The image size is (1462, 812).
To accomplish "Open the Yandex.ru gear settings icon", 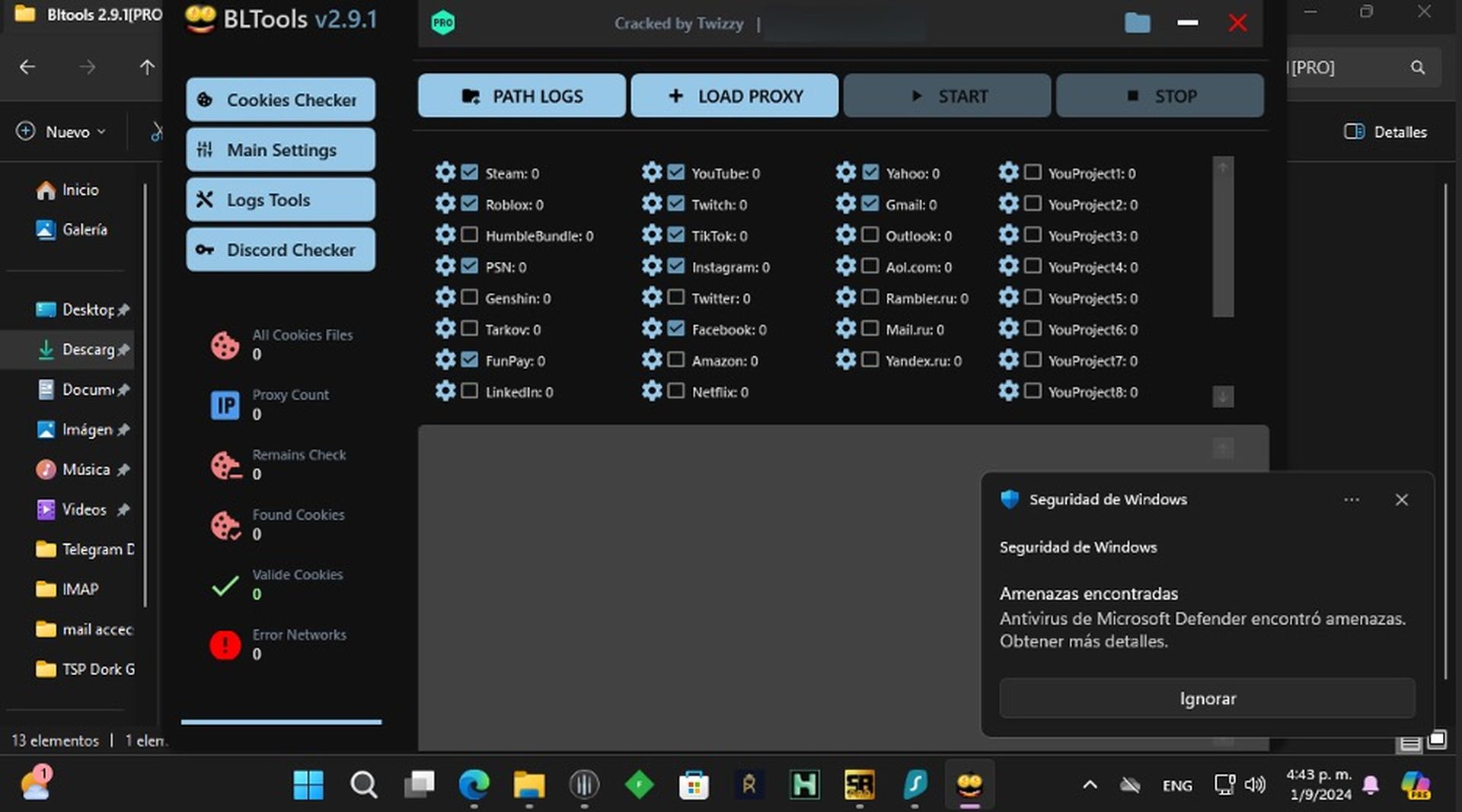I will 846,360.
